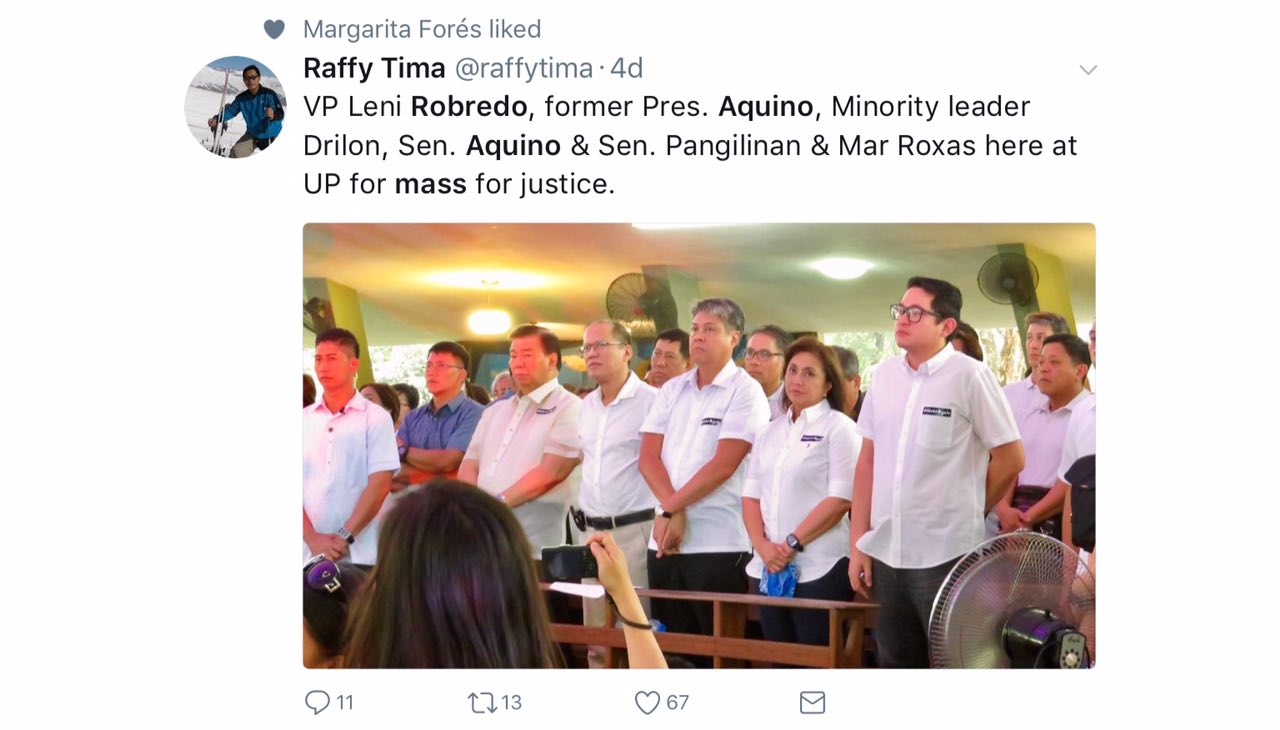The image size is (1280, 730).
Task: Click the 4d timestamp
Action: 626,68
